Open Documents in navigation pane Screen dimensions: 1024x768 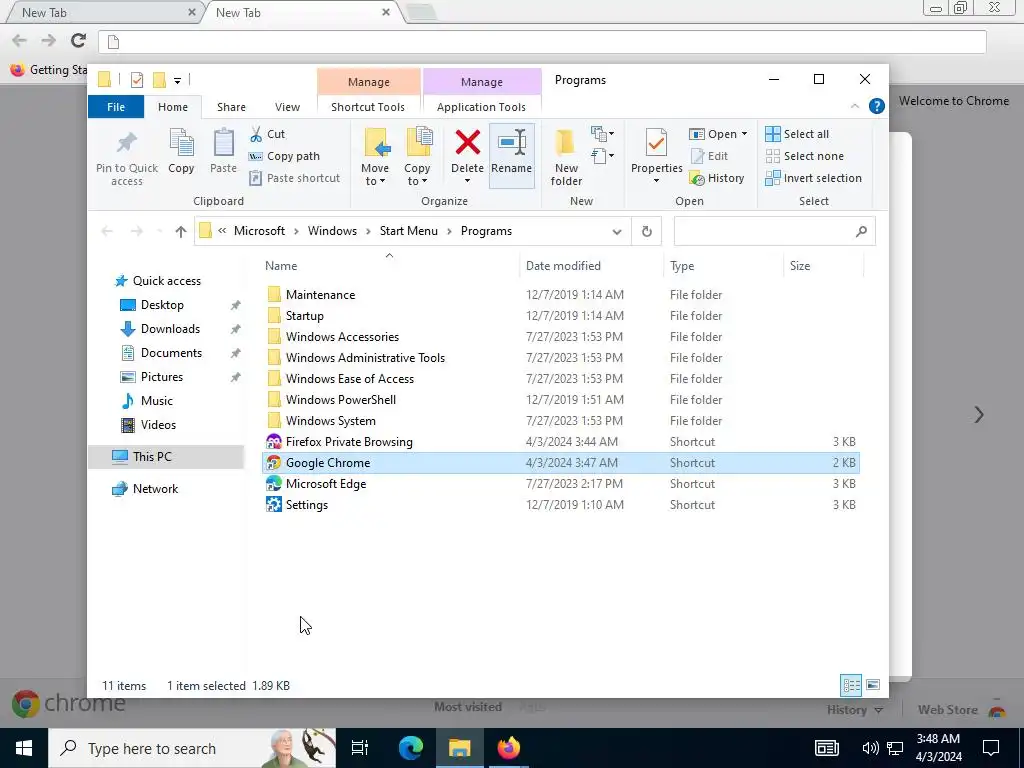point(171,353)
